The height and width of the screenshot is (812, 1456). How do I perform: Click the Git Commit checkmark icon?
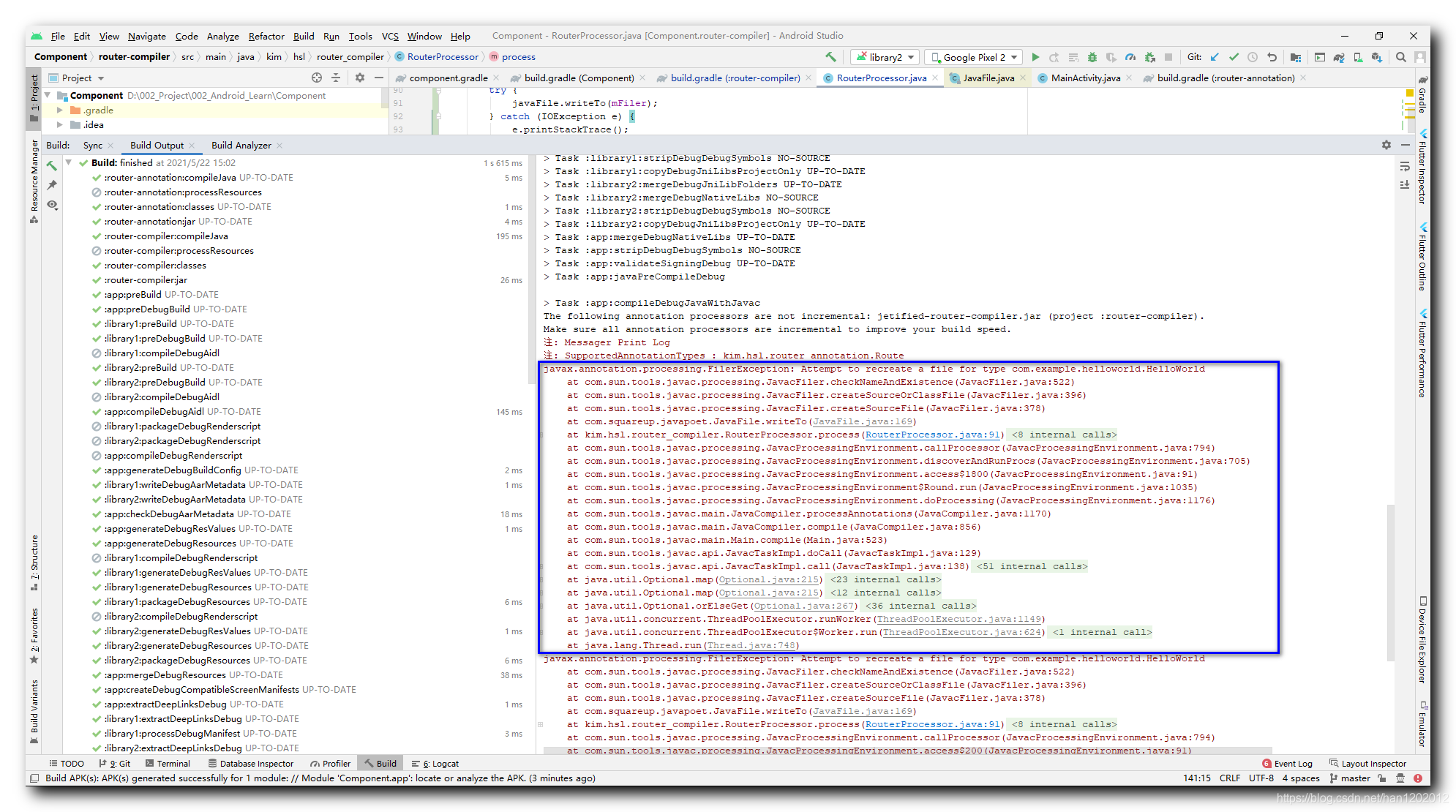[1234, 57]
